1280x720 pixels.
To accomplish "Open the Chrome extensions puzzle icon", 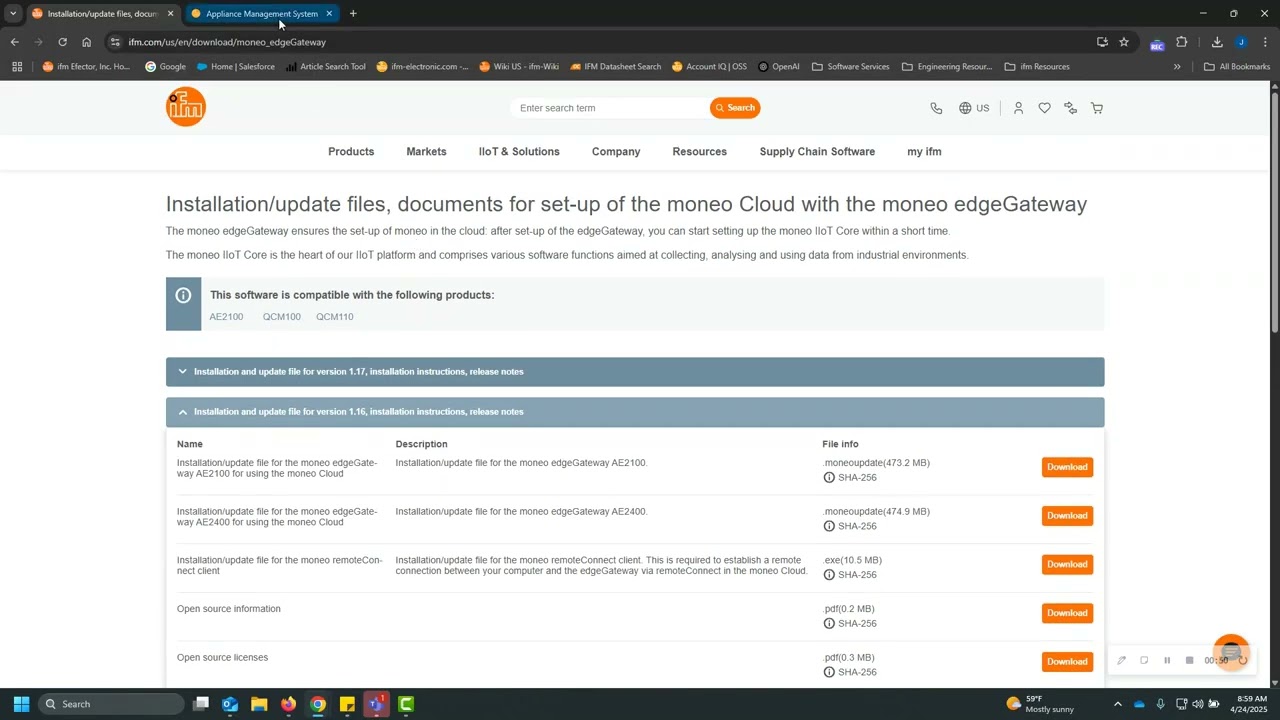I will pyautogui.click(x=1181, y=42).
